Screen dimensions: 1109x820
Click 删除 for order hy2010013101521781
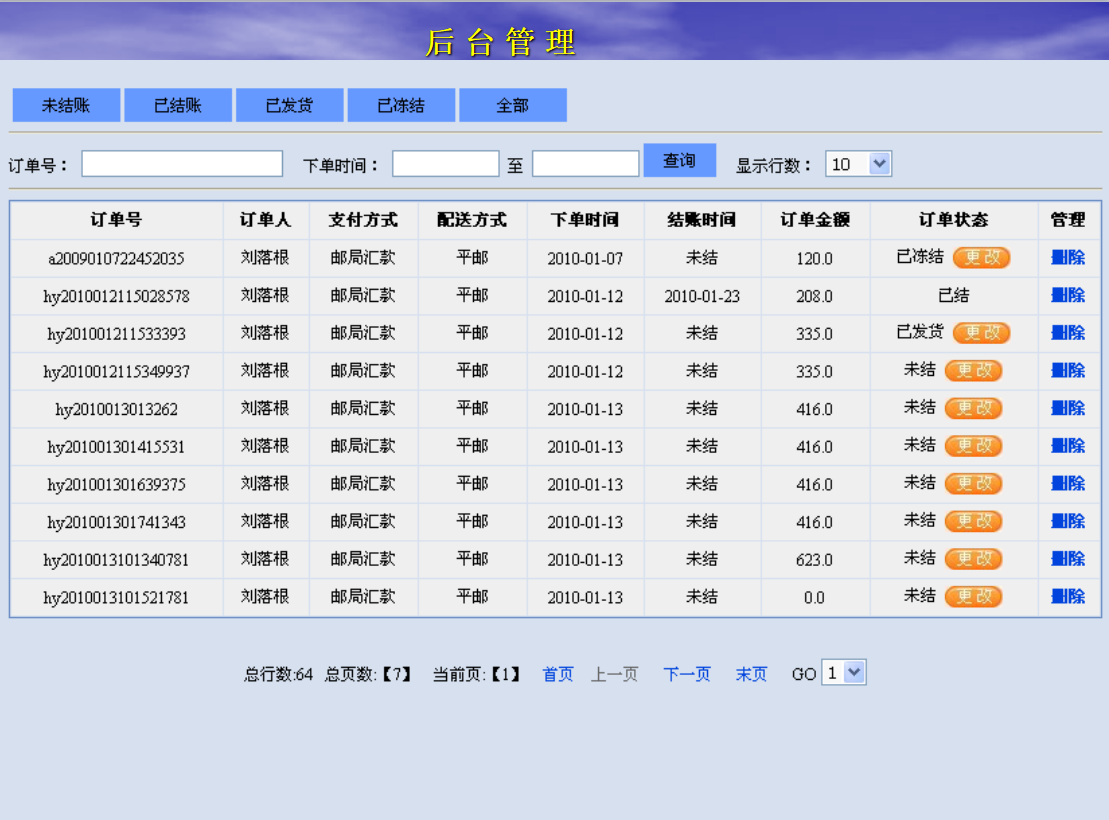click(x=1068, y=596)
